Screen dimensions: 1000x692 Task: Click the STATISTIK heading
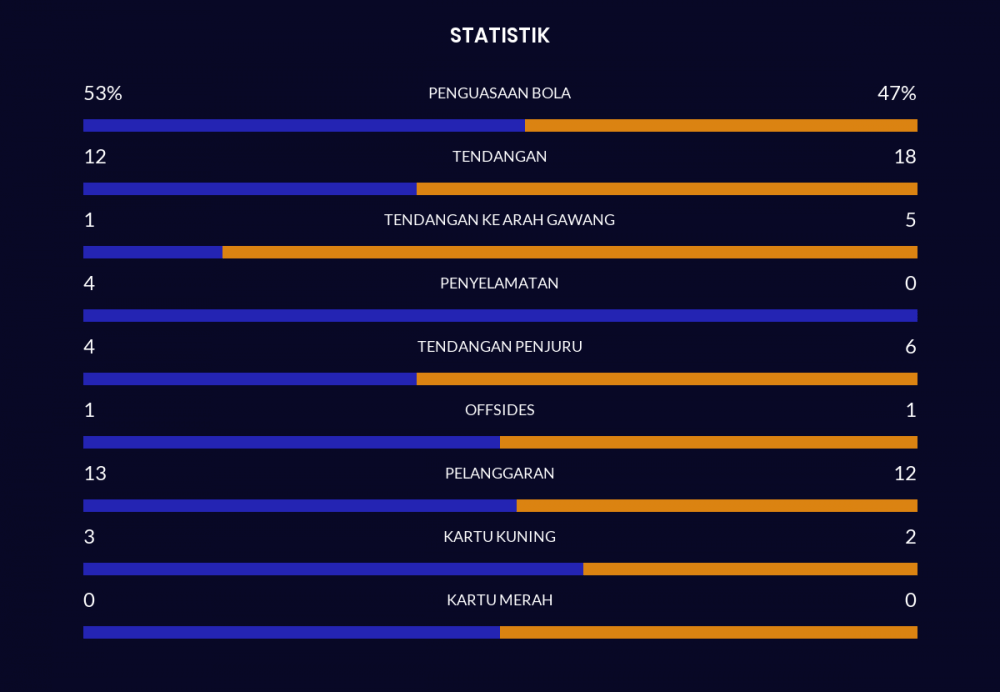(x=499, y=36)
